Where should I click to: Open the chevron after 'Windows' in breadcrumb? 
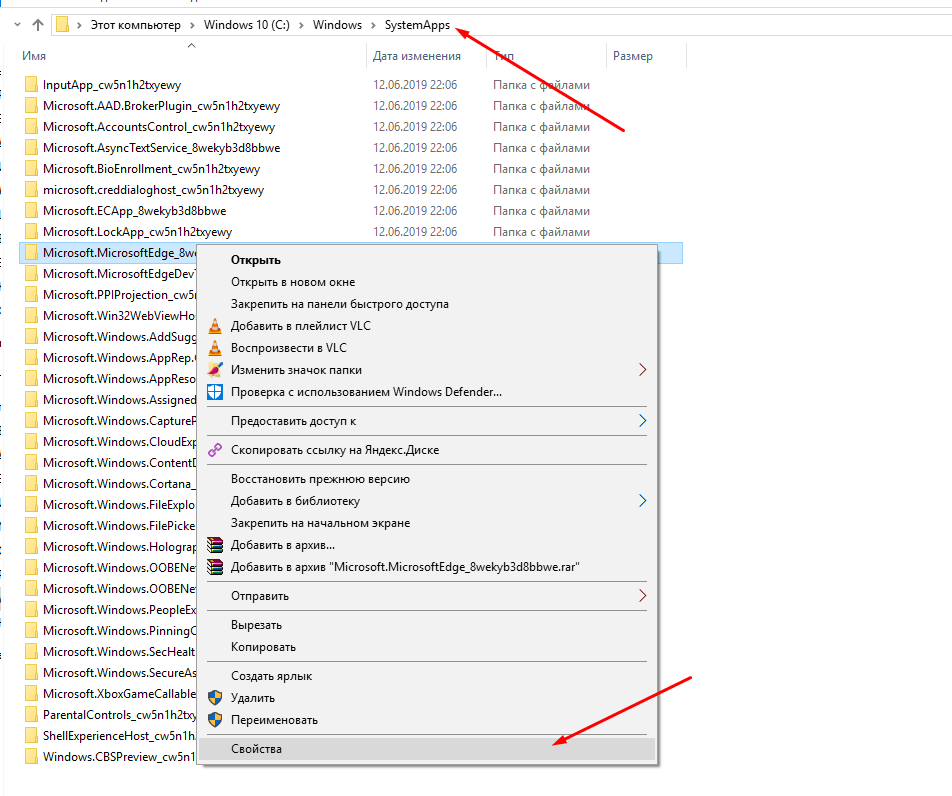(373, 25)
